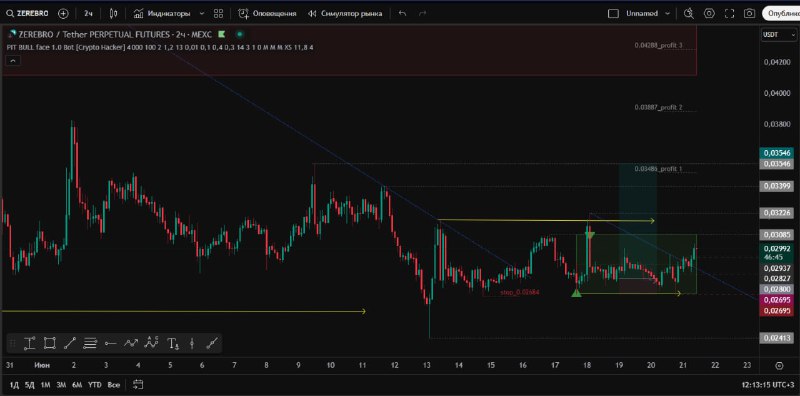800x396 pixels.
Task: Open the 2ч timeframe dropdown
Action: coord(88,13)
